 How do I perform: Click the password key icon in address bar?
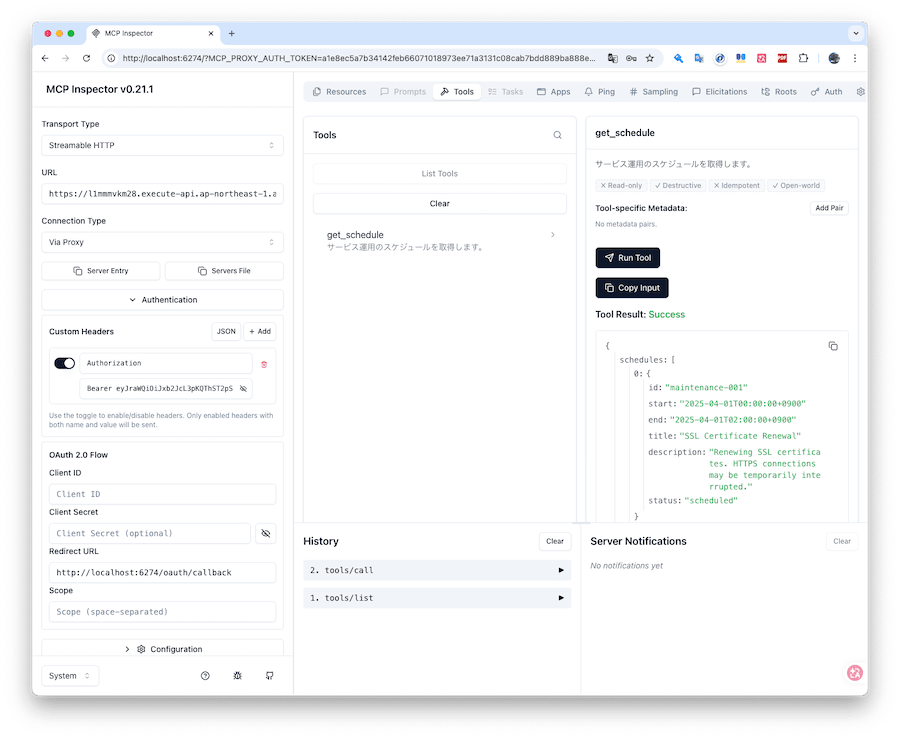(x=631, y=58)
